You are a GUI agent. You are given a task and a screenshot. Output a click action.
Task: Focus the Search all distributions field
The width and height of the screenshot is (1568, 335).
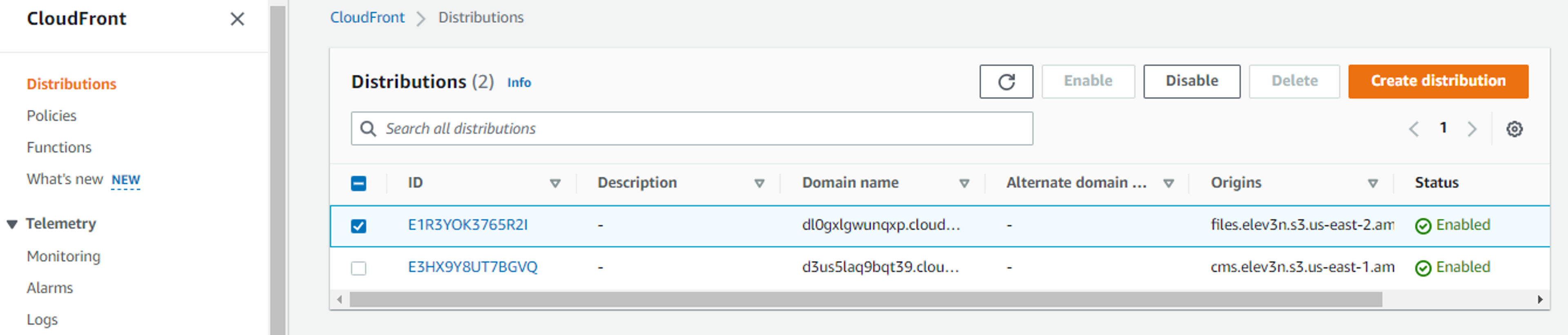coord(691,129)
